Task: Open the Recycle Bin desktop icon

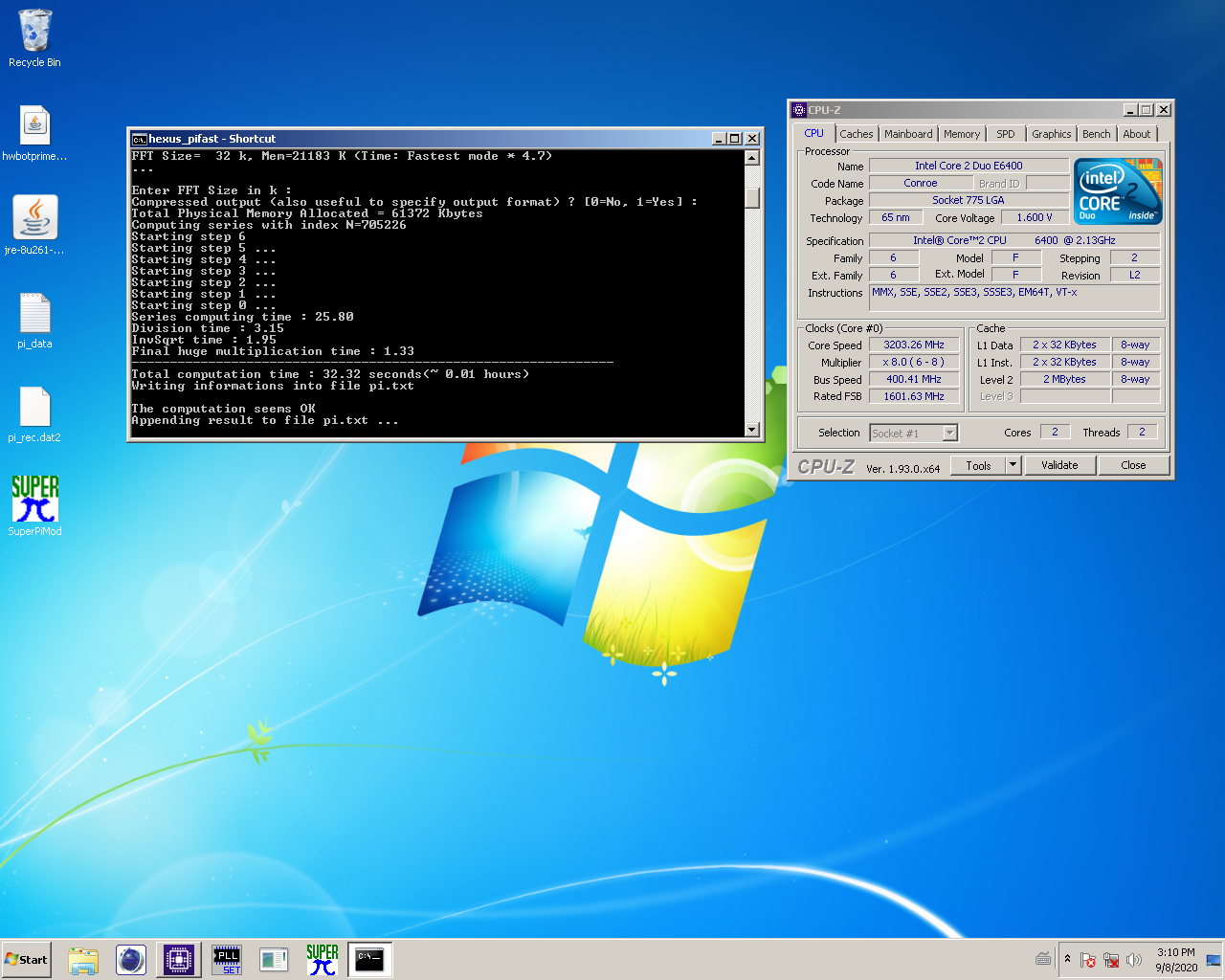Action: pyautogui.click(x=34, y=39)
